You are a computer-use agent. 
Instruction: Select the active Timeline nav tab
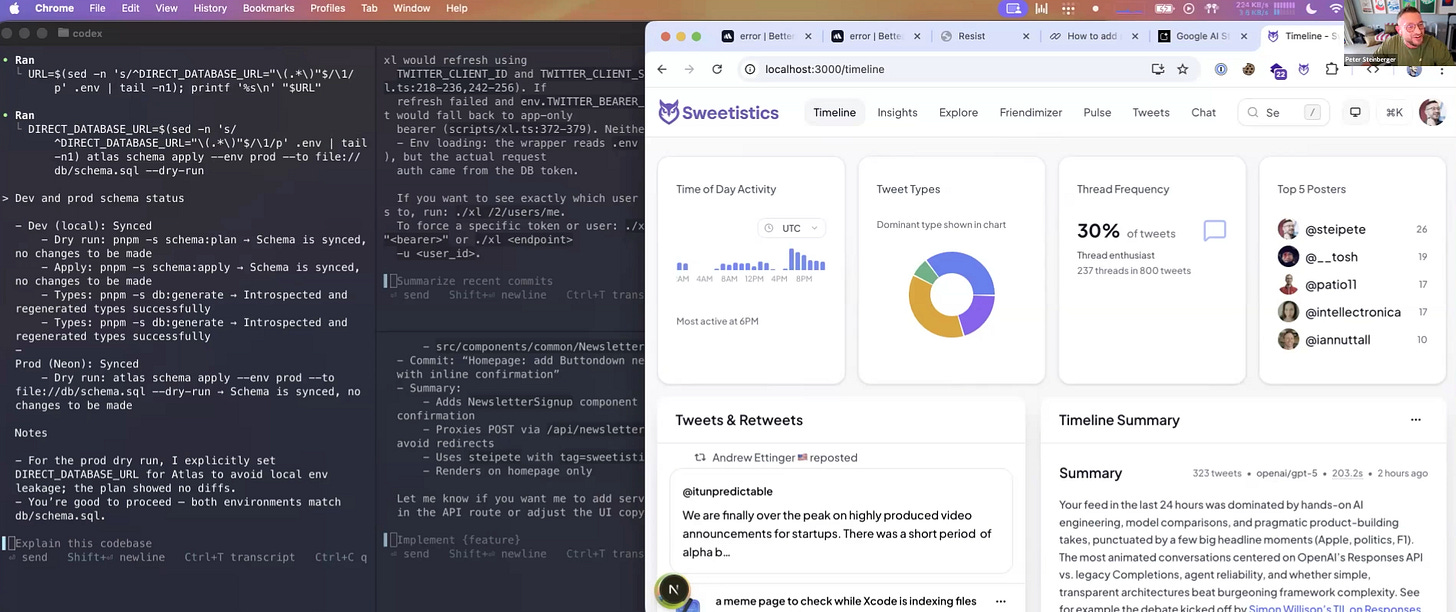(834, 112)
